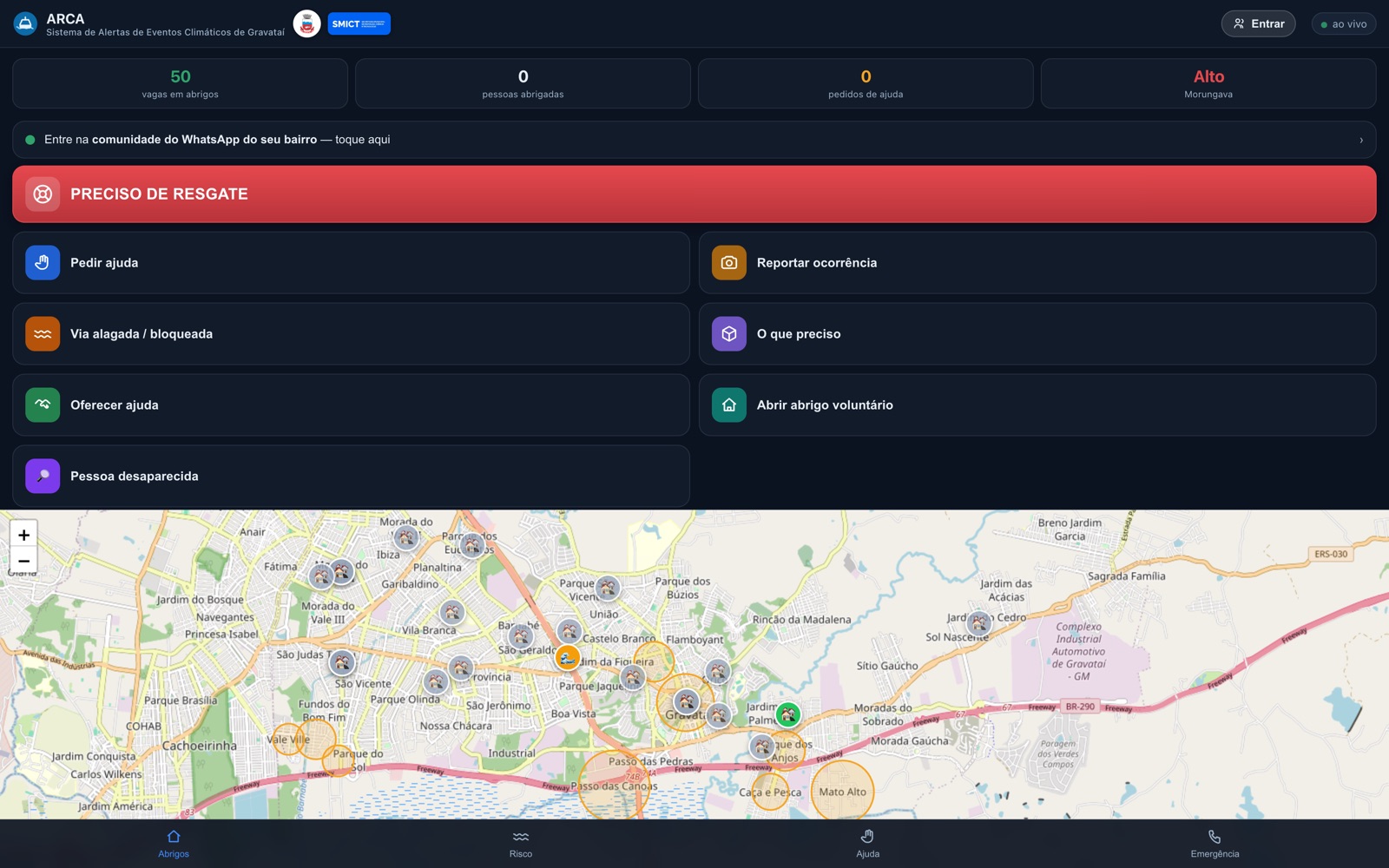Click the blue SMICT badge
This screenshot has height=868, width=1389.
[359, 23]
